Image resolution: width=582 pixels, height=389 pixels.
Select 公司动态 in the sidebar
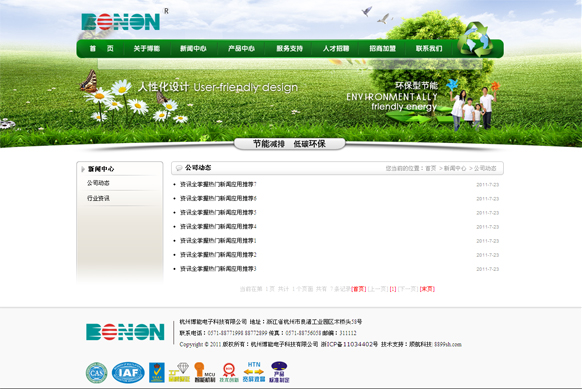[x=98, y=183]
